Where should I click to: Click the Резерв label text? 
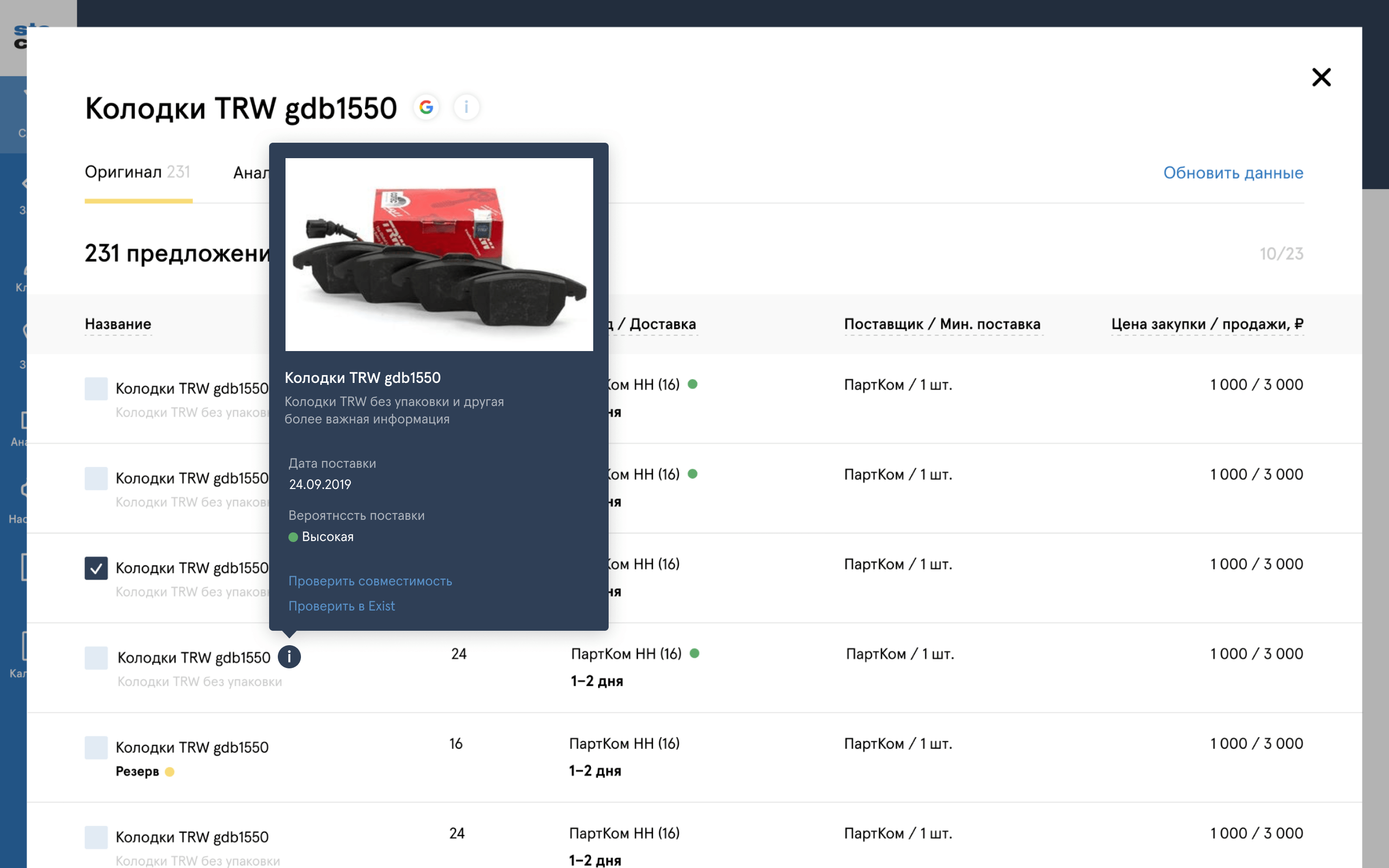[137, 771]
